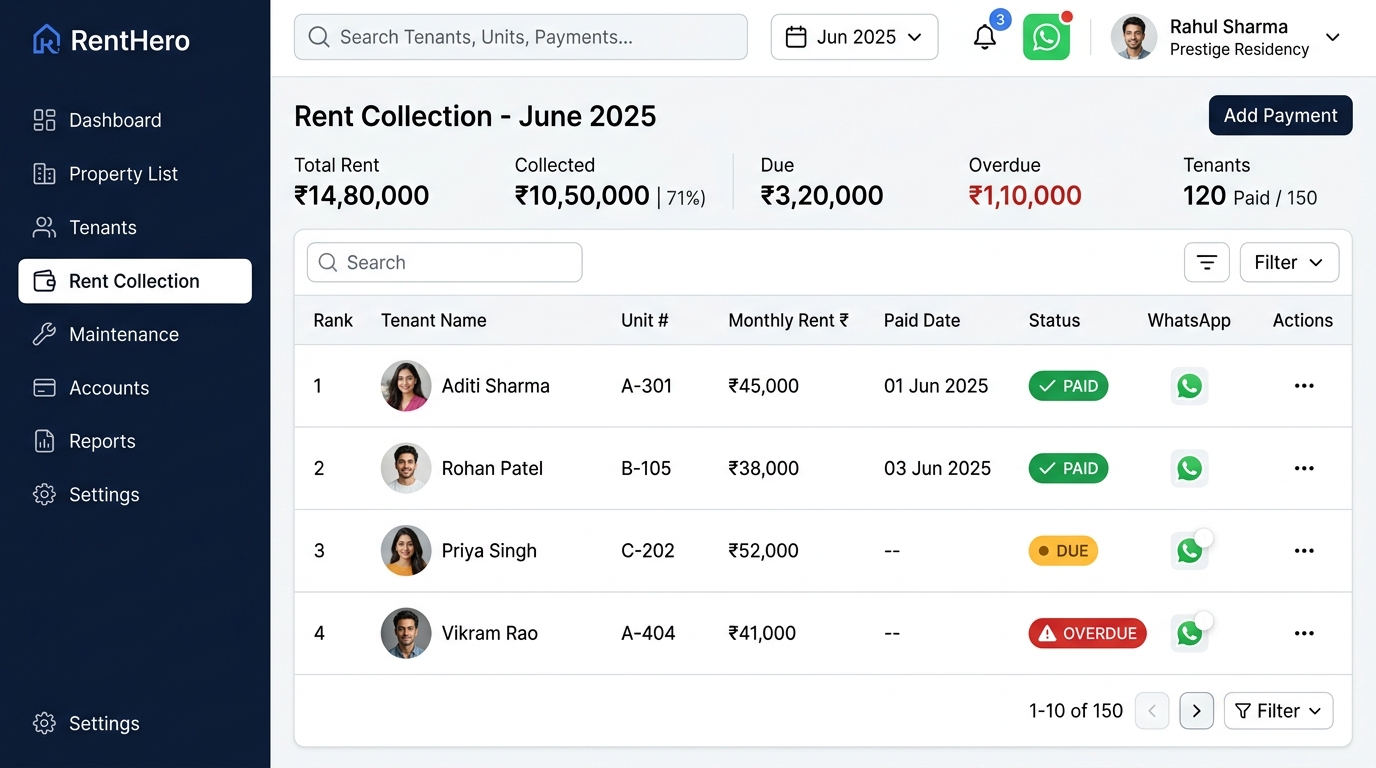Screen dimensions: 1376x768
Task: Open the notifications bell
Action: pyautogui.click(x=985, y=37)
